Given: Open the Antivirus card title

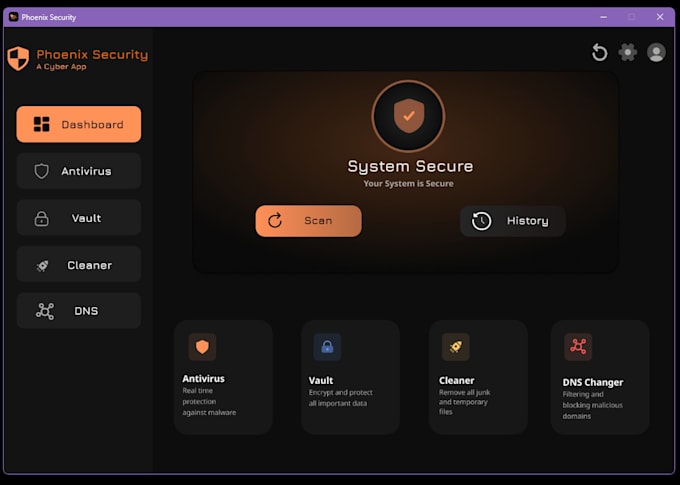Looking at the screenshot, I should (x=203, y=379).
